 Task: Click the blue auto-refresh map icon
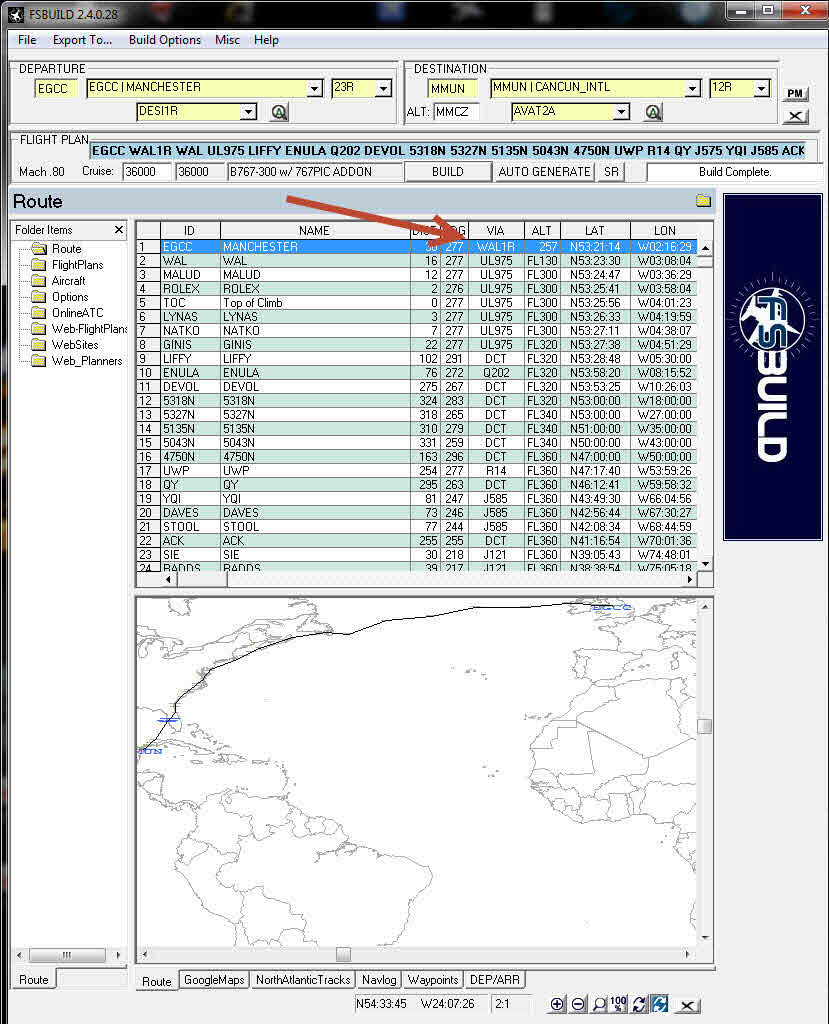(660, 1004)
